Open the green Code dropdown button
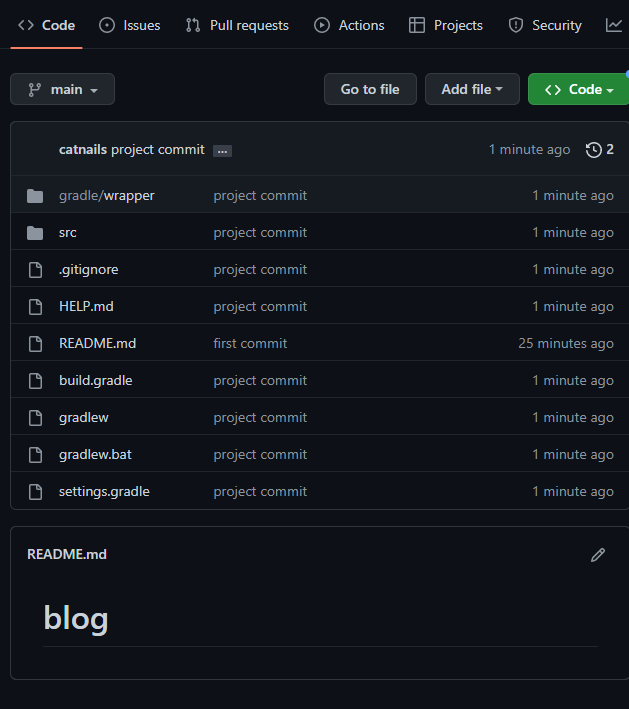 pyautogui.click(x=578, y=89)
